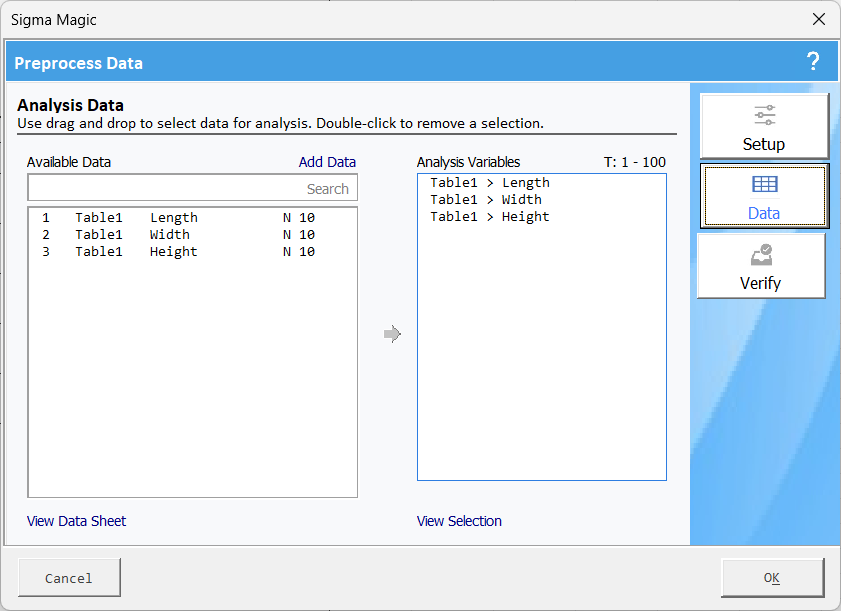The image size is (841, 611).
Task: Click the Setup sliders icon
Action: point(764,115)
